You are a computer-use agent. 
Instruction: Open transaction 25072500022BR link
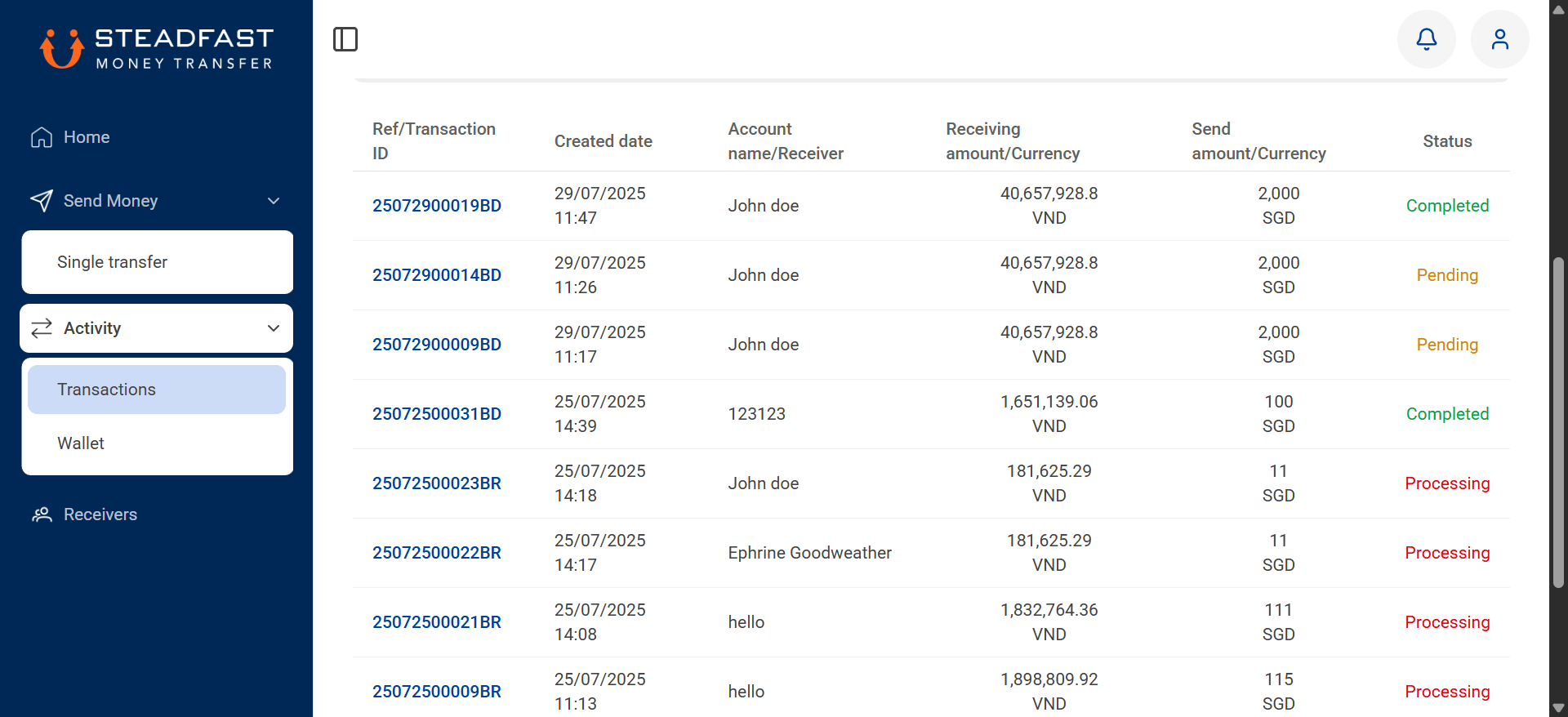click(x=437, y=553)
